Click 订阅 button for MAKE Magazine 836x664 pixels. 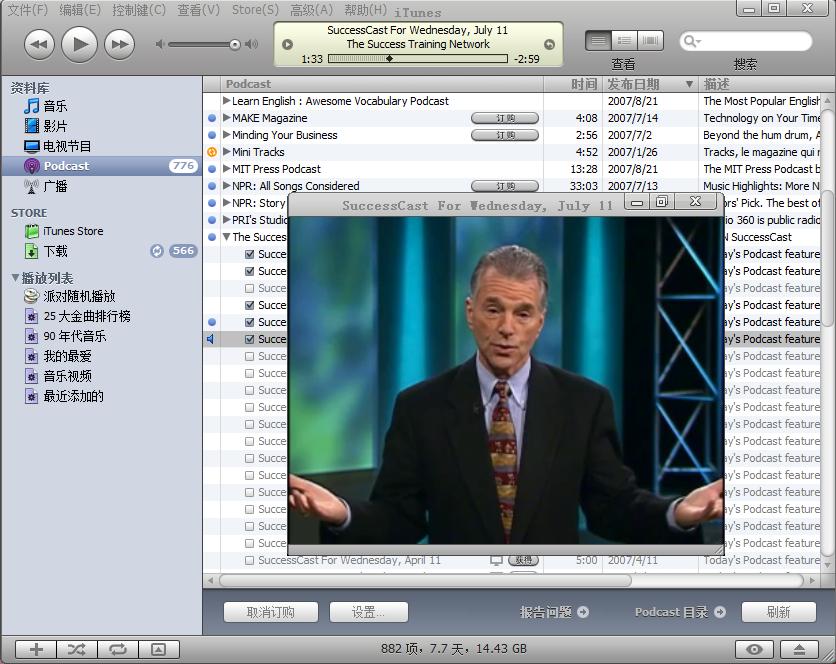tap(505, 118)
